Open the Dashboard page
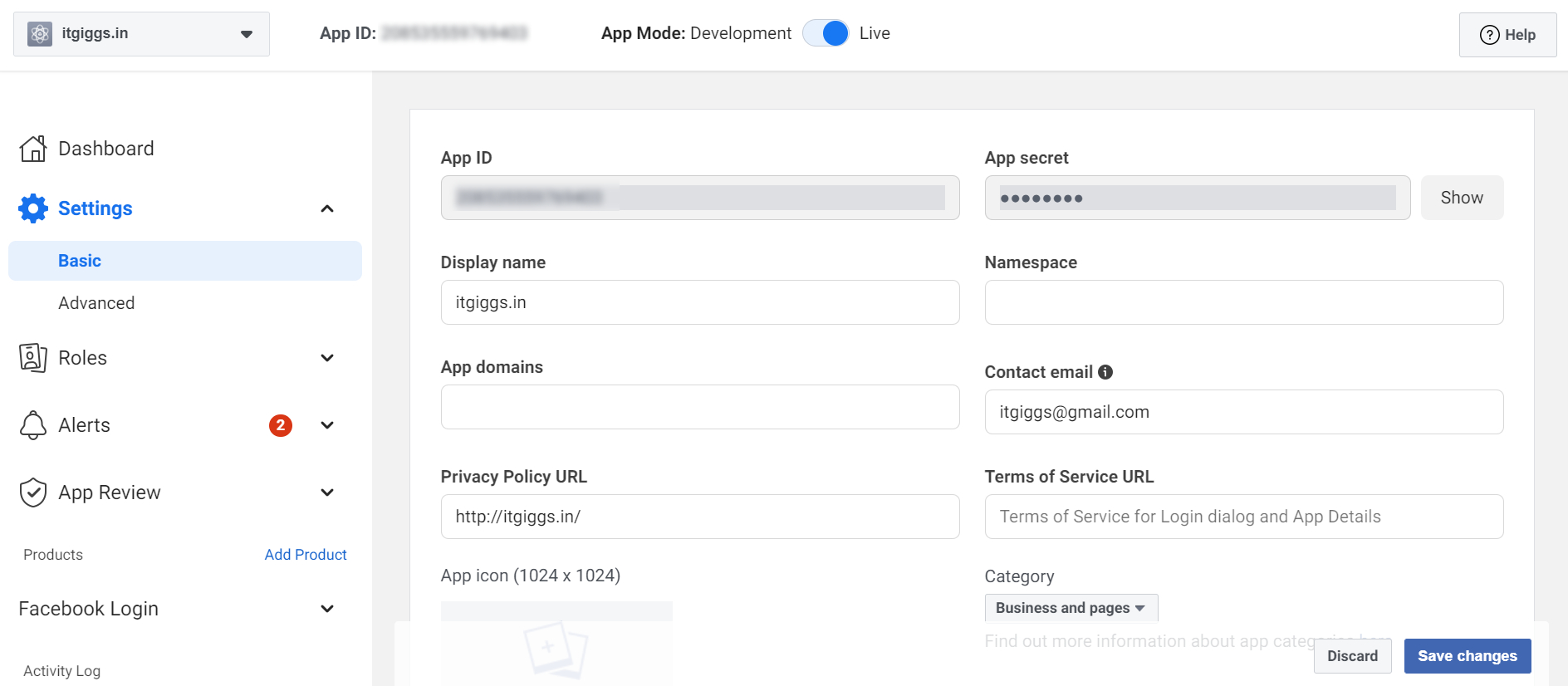This screenshot has height=686, width=1568. (x=106, y=149)
